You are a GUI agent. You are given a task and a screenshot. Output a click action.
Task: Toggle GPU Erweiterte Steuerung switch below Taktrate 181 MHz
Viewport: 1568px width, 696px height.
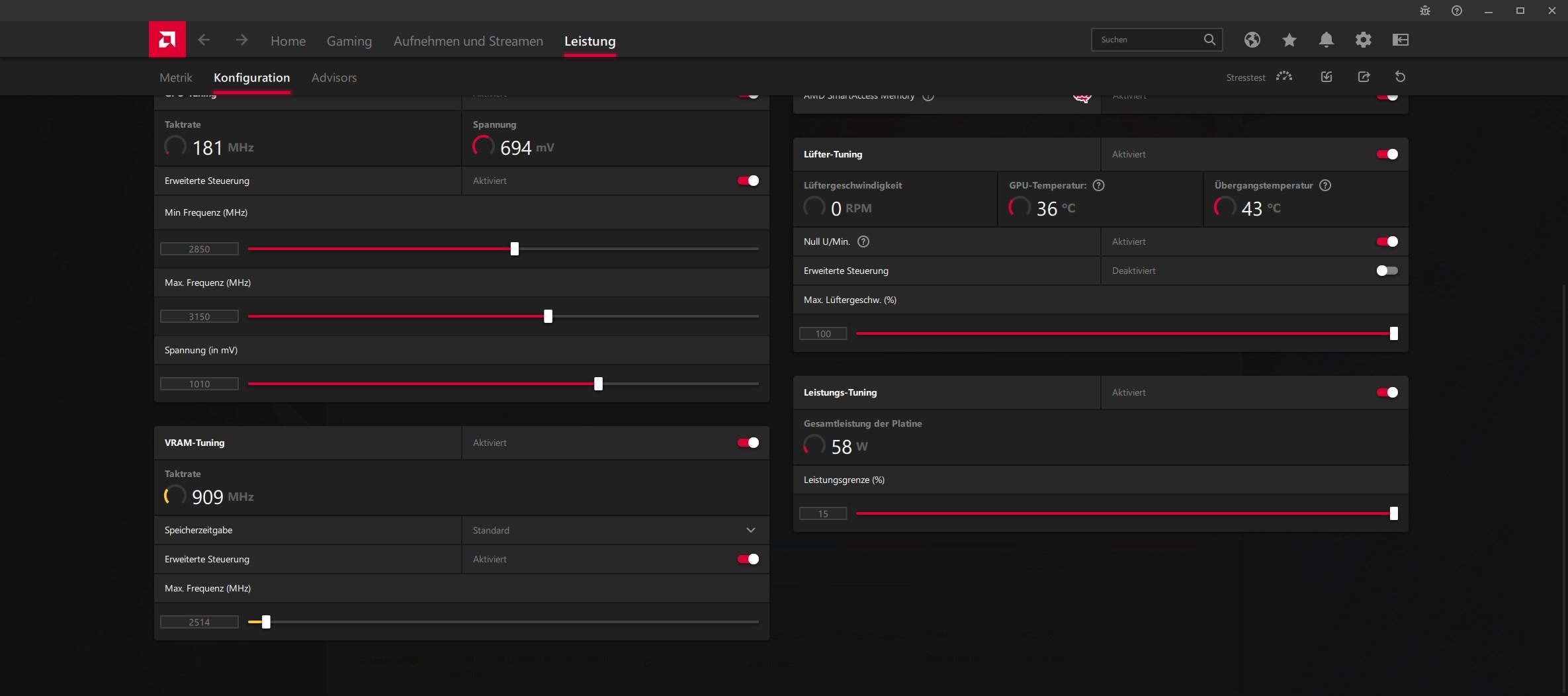coord(748,181)
